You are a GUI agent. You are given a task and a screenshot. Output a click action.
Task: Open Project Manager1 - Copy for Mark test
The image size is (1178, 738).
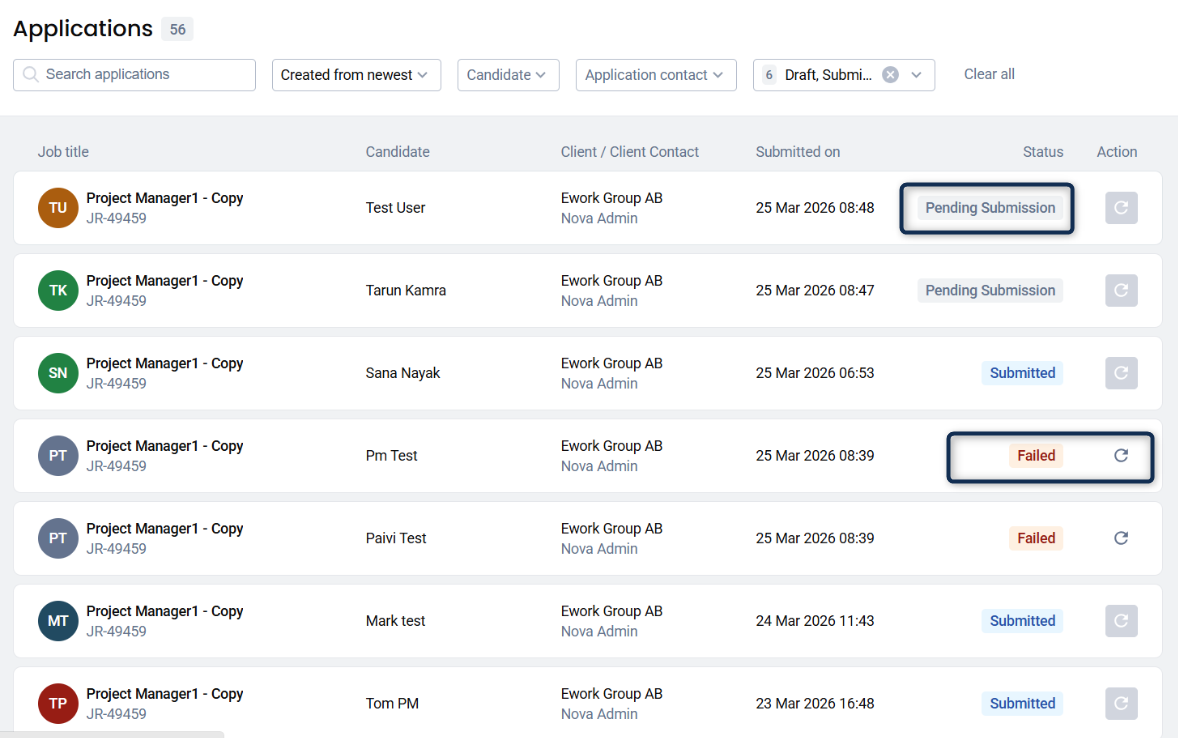pos(165,612)
